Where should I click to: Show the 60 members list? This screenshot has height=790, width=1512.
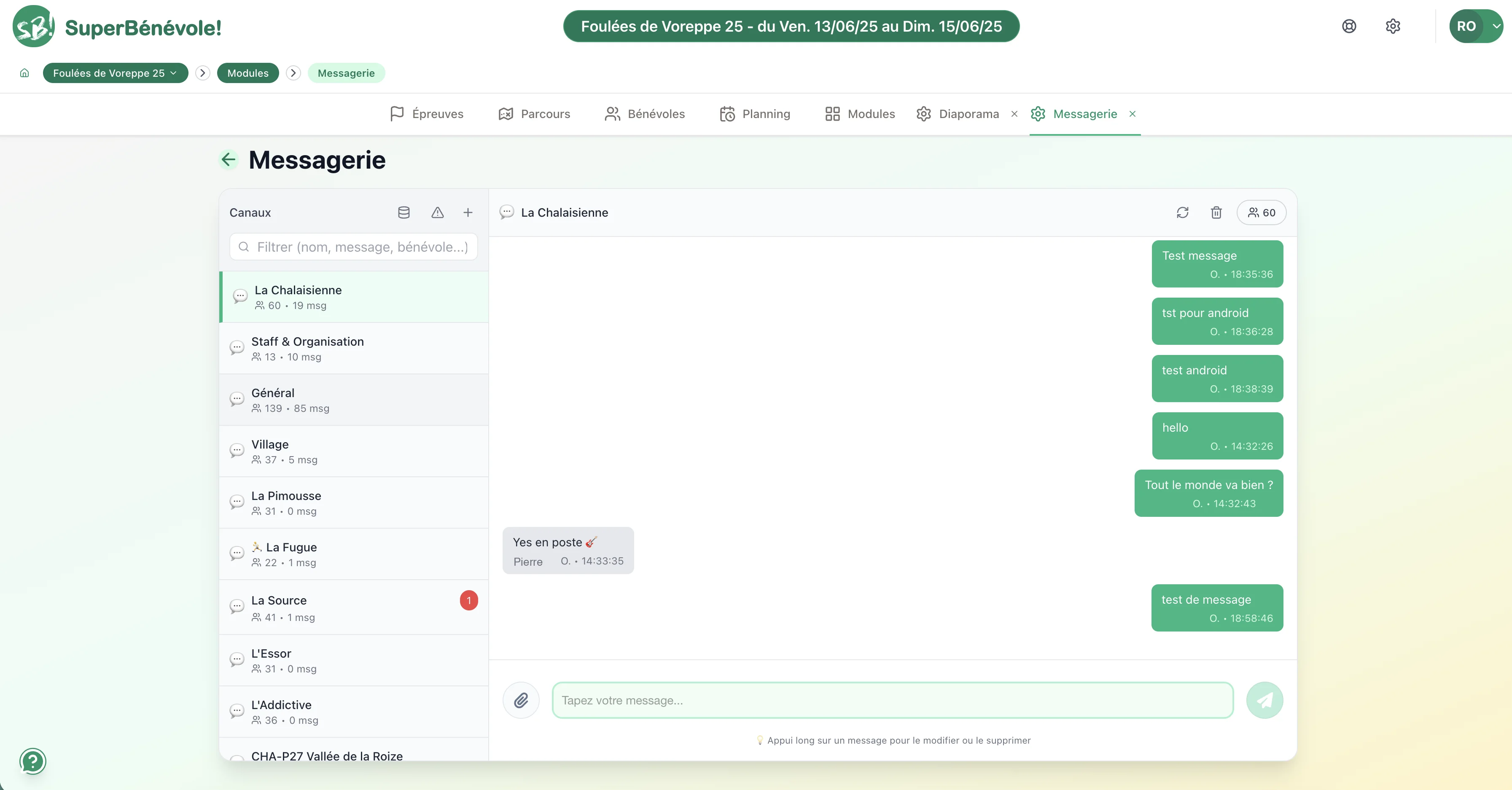click(1262, 212)
